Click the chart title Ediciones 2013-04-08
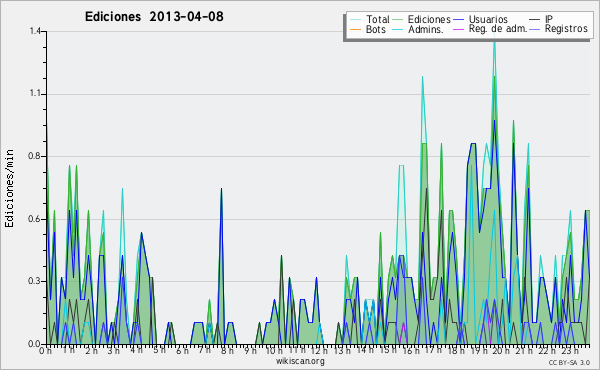This screenshot has width=600, height=370. (154, 16)
